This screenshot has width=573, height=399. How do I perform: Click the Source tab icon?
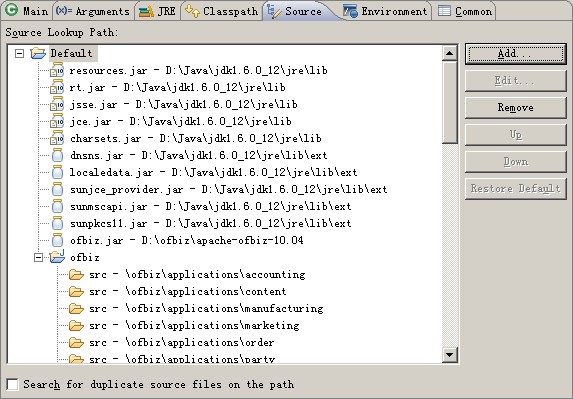(x=274, y=11)
